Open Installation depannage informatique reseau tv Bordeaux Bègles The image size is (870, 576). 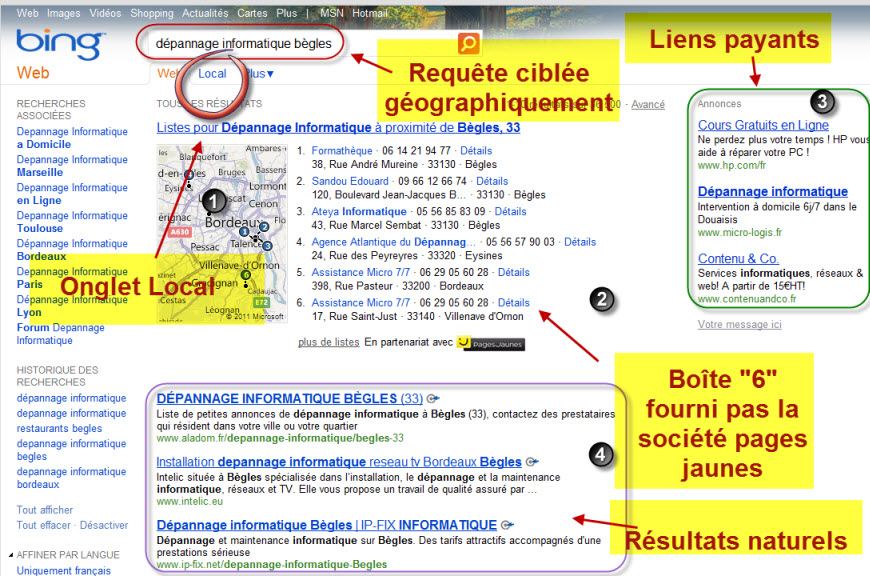[339, 462]
